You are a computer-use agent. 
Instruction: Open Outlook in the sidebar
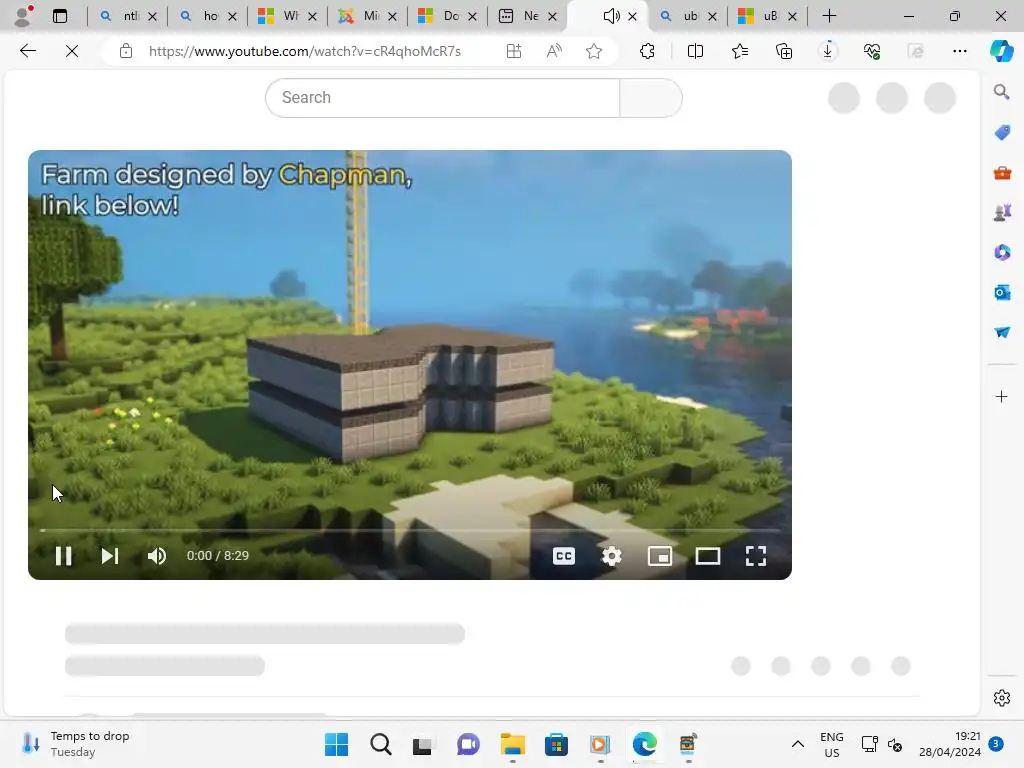(x=1002, y=292)
